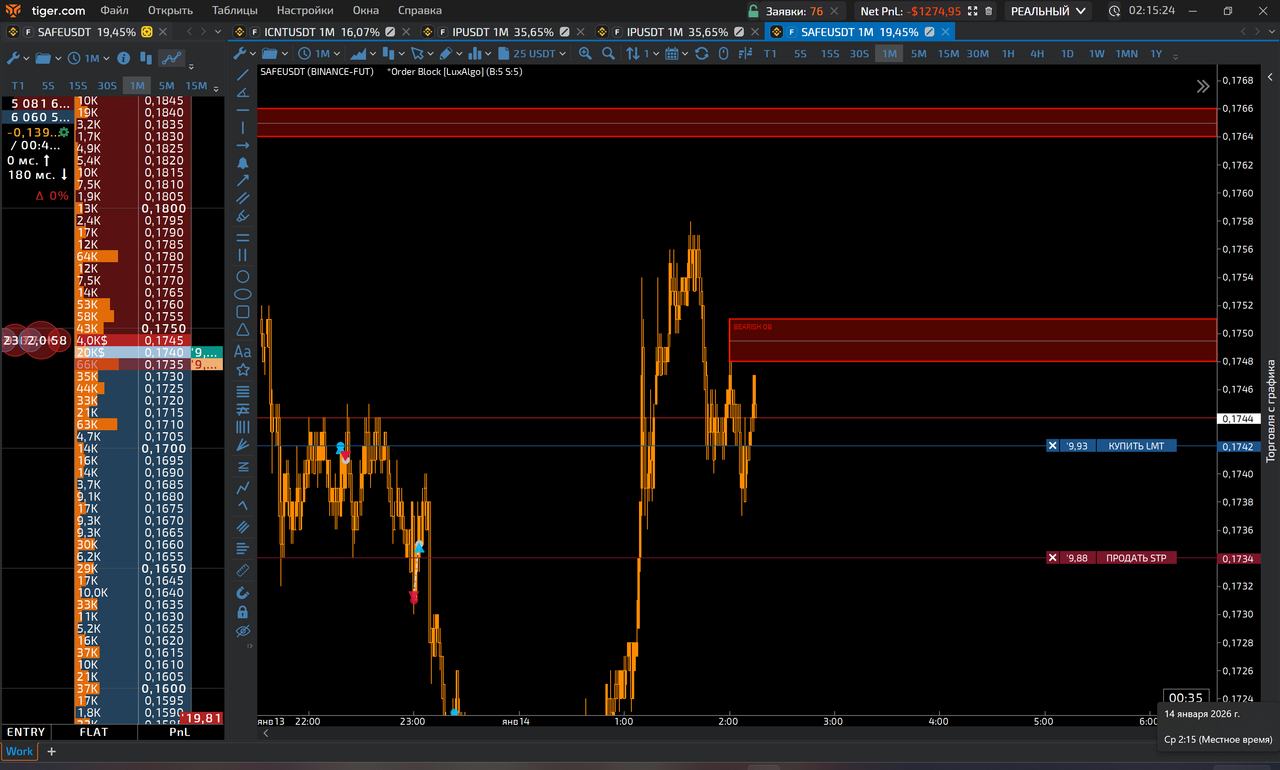Set chart timeframe to 5M
The image size is (1280, 770).
click(x=918, y=54)
